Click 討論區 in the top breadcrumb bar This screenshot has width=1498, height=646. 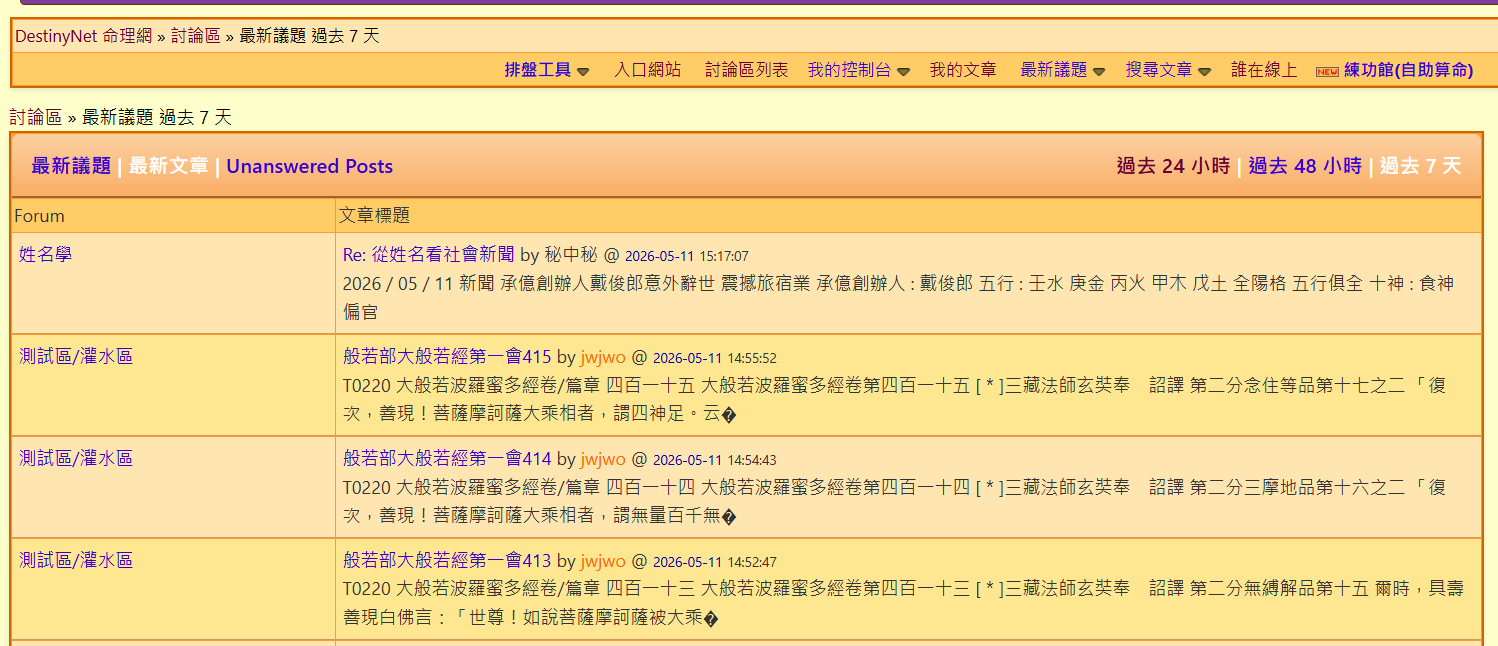[195, 36]
